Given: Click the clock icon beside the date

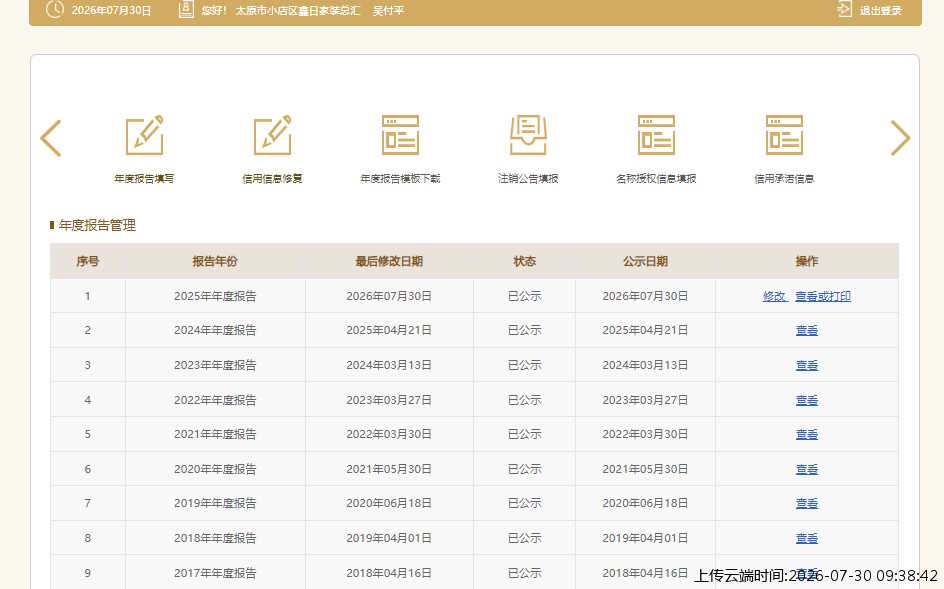Looking at the screenshot, I should click(x=54, y=10).
